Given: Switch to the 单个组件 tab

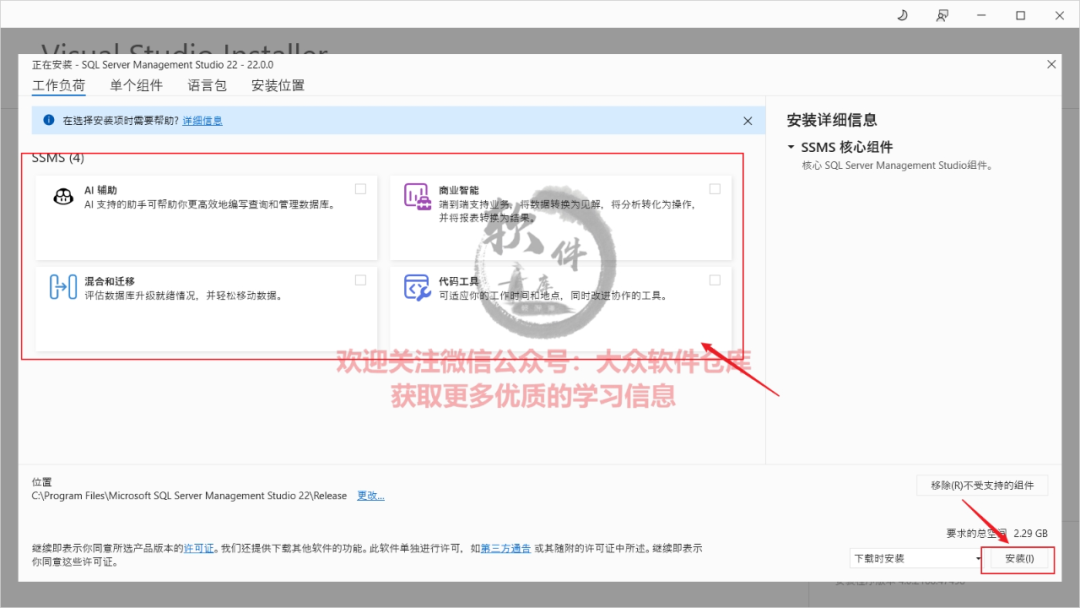Looking at the screenshot, I should click(x=136, y=85).
